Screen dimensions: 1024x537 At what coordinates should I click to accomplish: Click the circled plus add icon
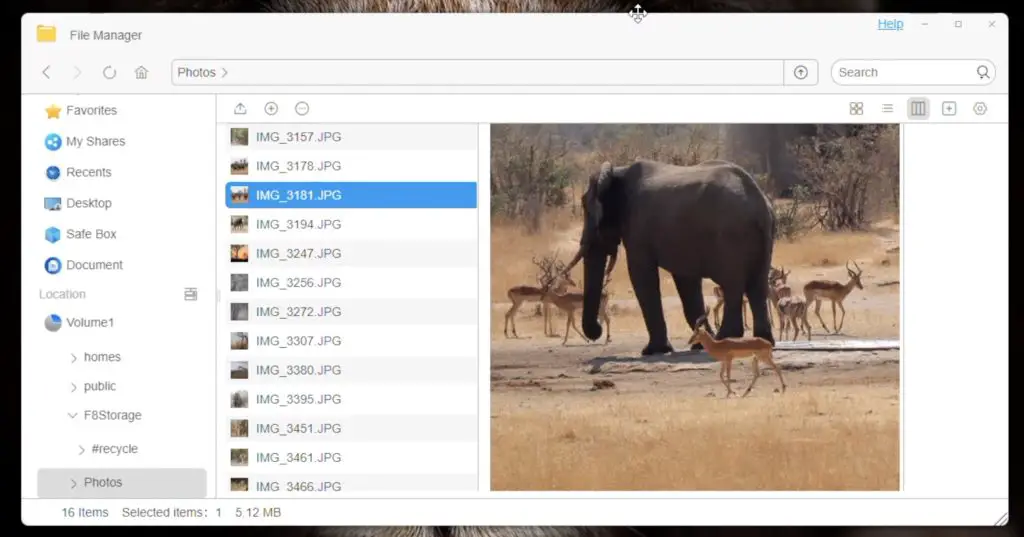pyautogui.click(x=271, y=108)
